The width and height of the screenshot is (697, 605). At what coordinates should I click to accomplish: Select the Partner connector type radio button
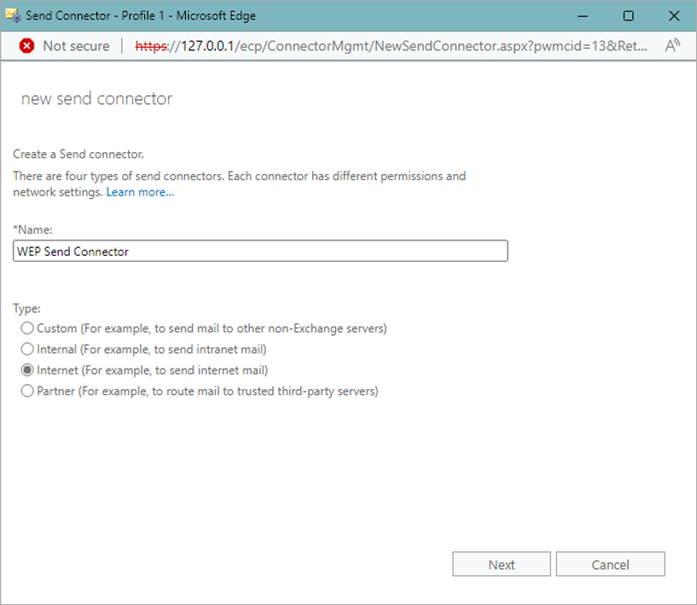[x=27, y=391]
